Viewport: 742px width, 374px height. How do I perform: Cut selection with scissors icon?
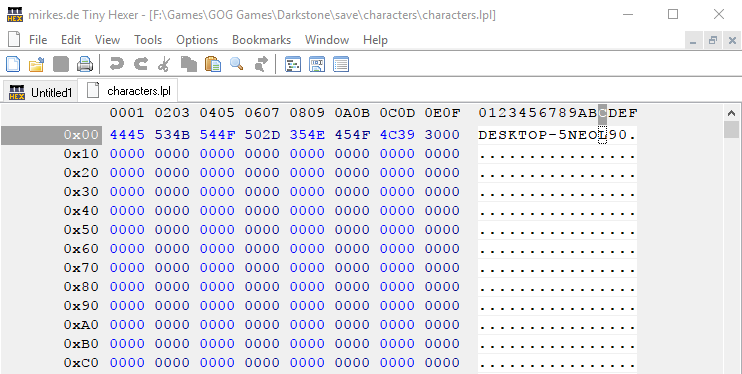coord(164,64)
